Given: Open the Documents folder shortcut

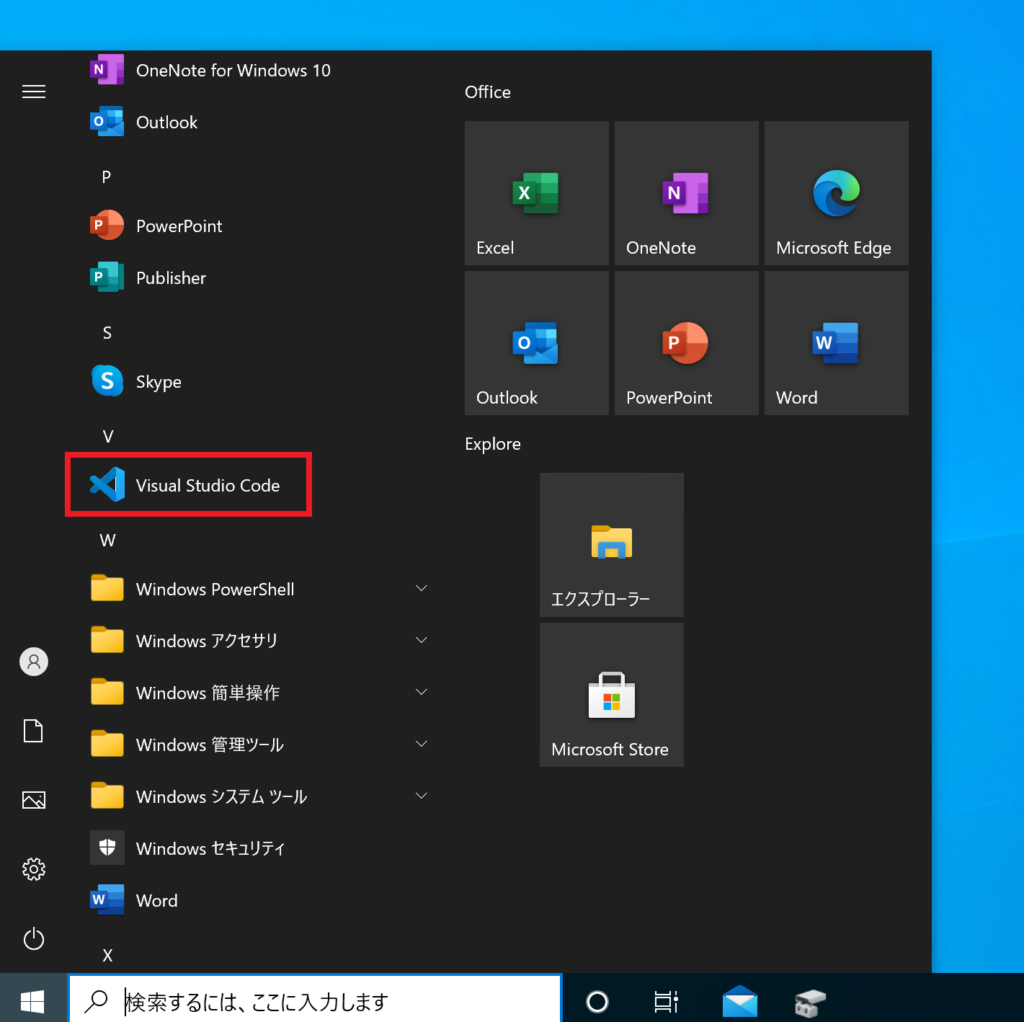Looking at the screenshot, I should pos(33,731).
